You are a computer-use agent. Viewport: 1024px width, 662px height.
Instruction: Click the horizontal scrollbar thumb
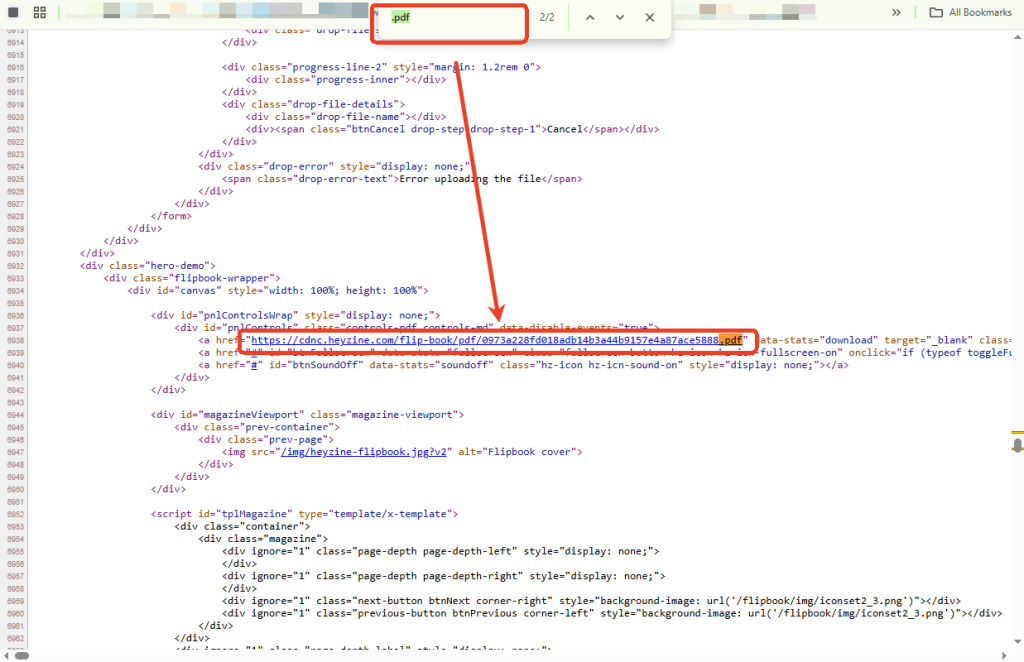pyautogui.click(x=22, y=655)
